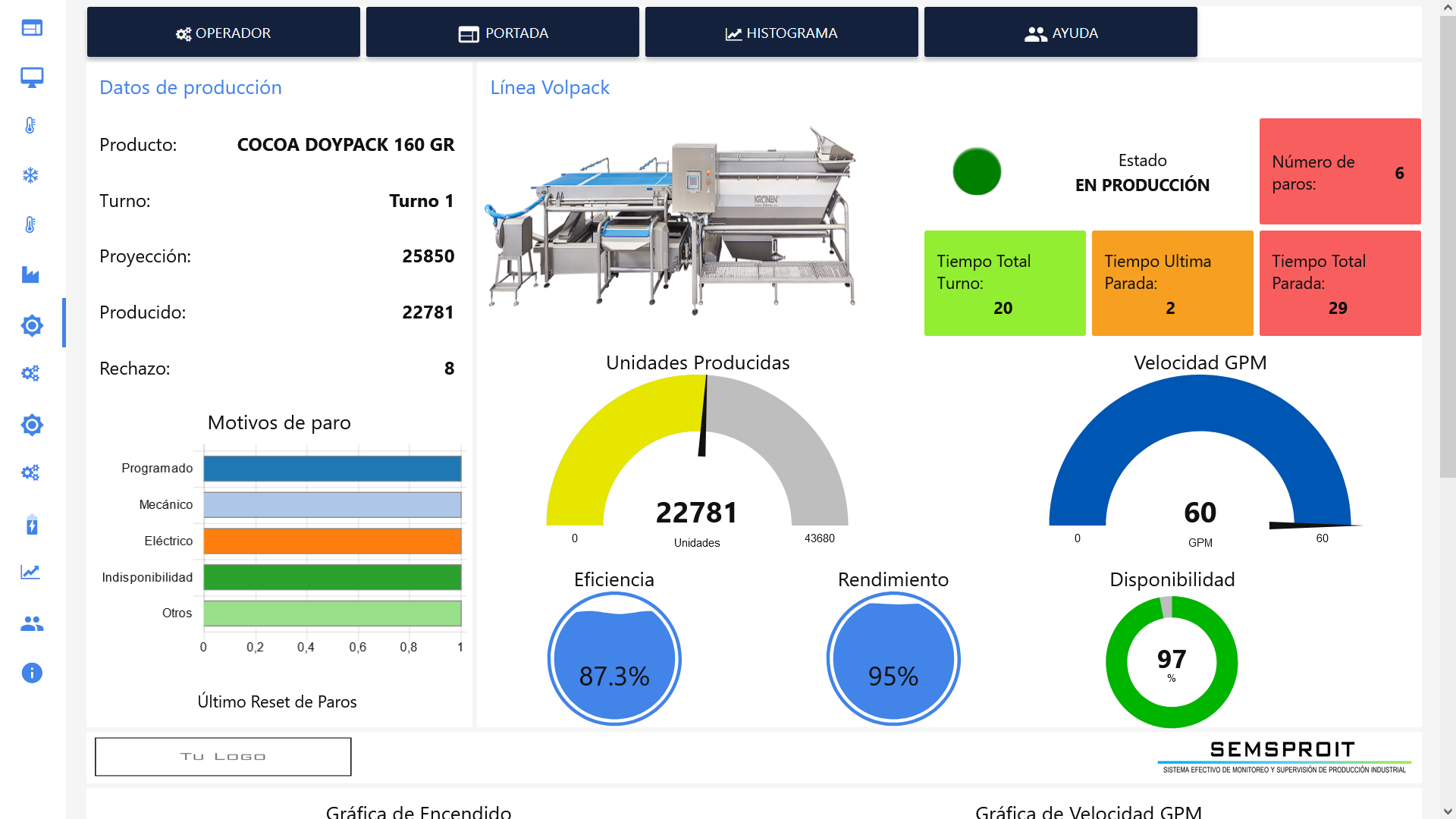Image resolution: width=1456 pixels, height=819 pixels.
Task: Select the battery charging sidebar icon
Action: (x=32, y=525)
